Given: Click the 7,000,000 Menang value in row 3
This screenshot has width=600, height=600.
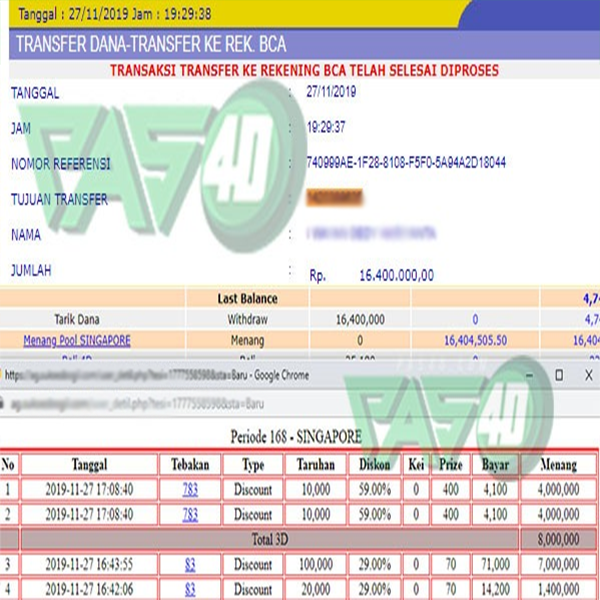Looking at the screenshot, I should click(x=558, y=564).
